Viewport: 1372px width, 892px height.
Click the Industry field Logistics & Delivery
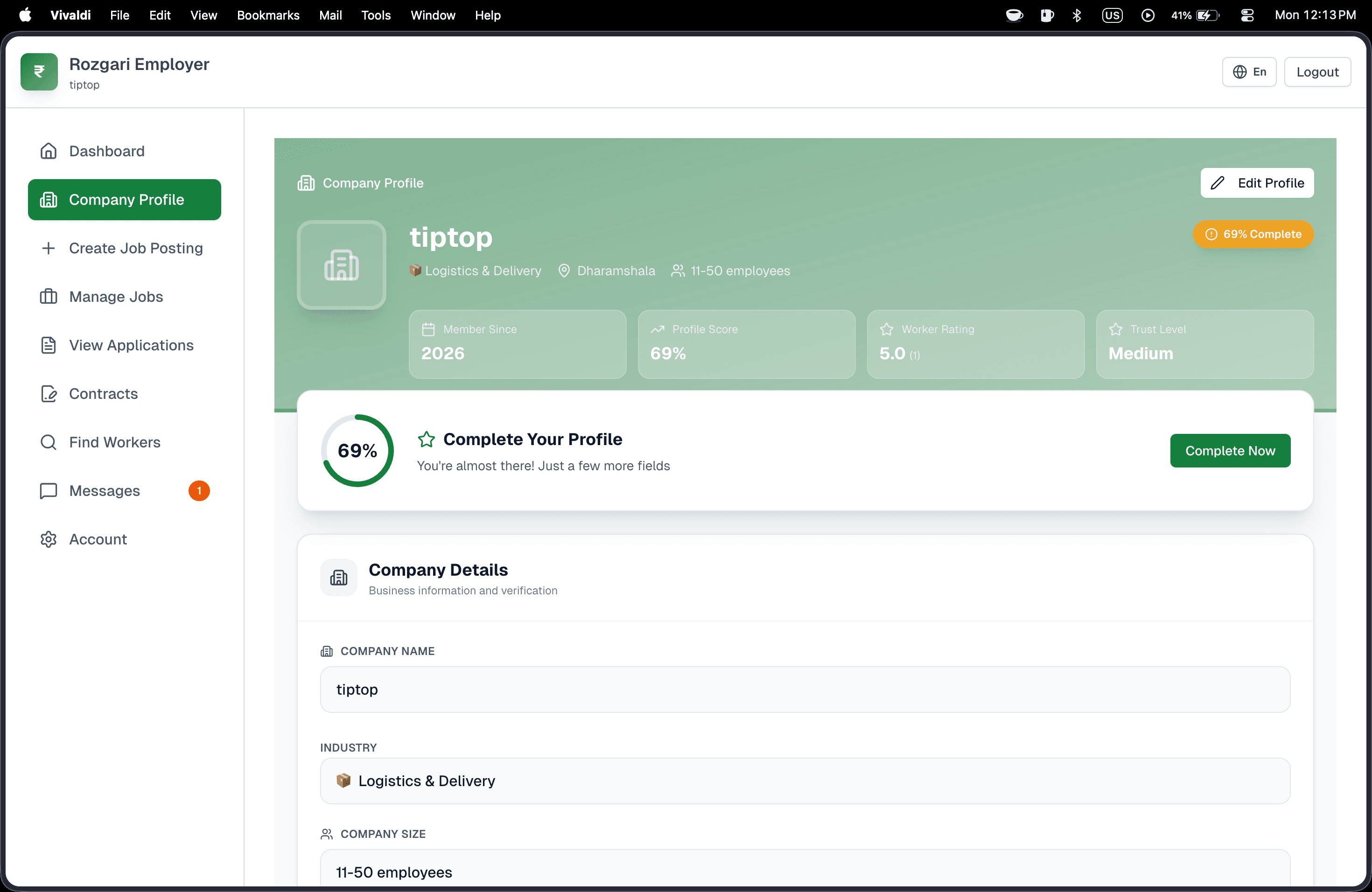point(805,781)
